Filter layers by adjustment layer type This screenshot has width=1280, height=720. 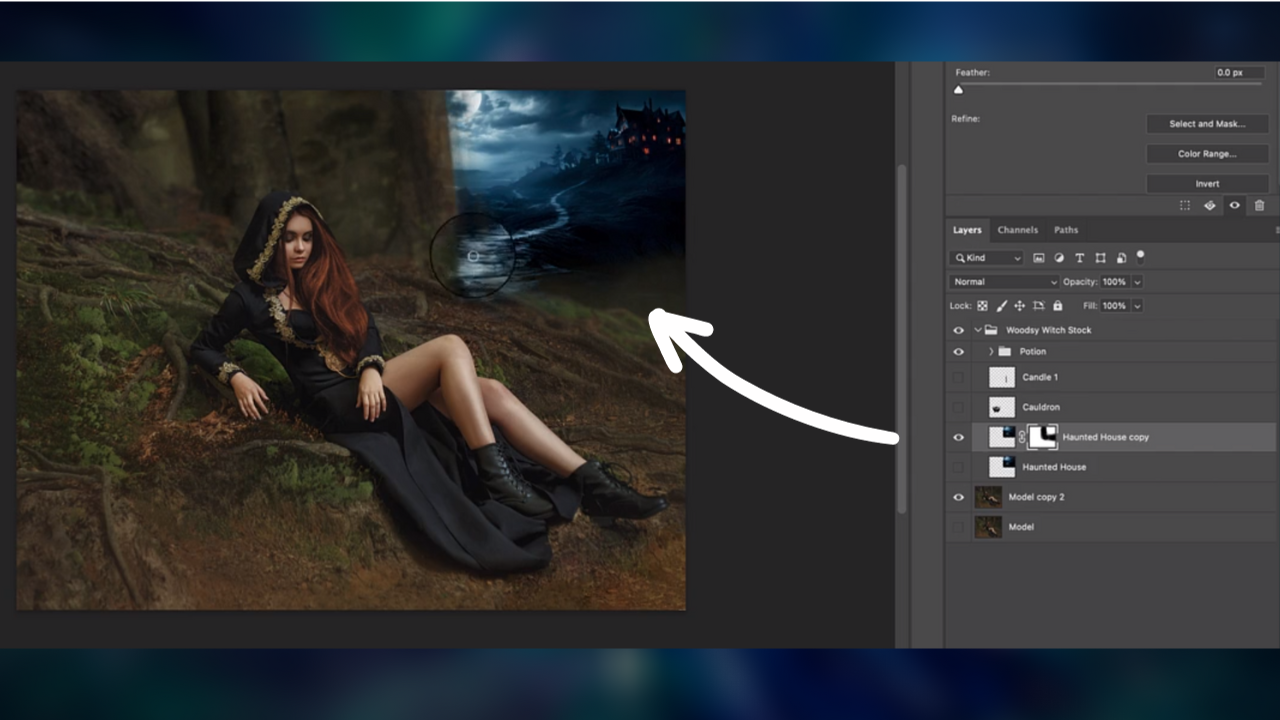click(1060, 258)
